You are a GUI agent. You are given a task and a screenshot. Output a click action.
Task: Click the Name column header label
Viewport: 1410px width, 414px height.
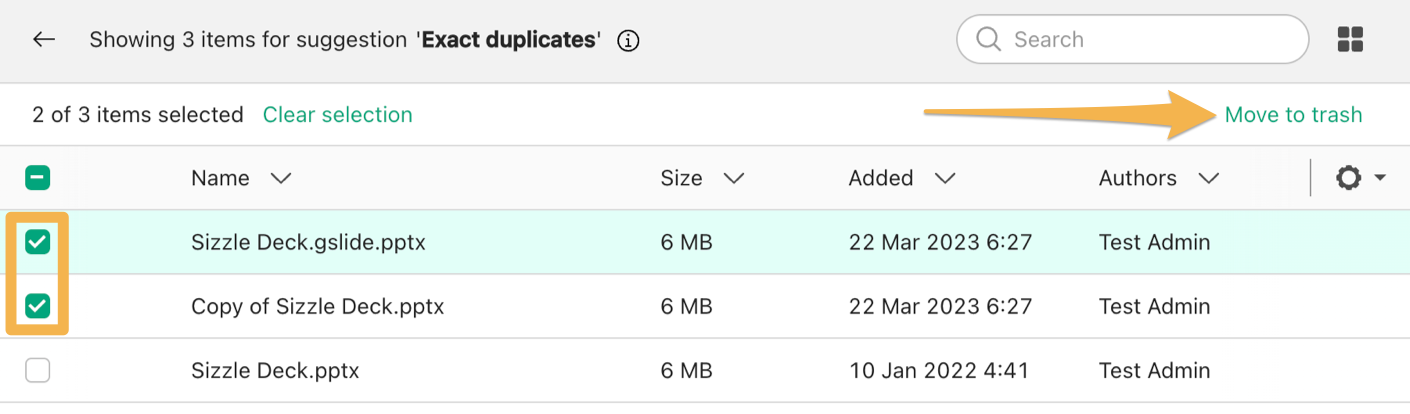[x=220, y=178]
